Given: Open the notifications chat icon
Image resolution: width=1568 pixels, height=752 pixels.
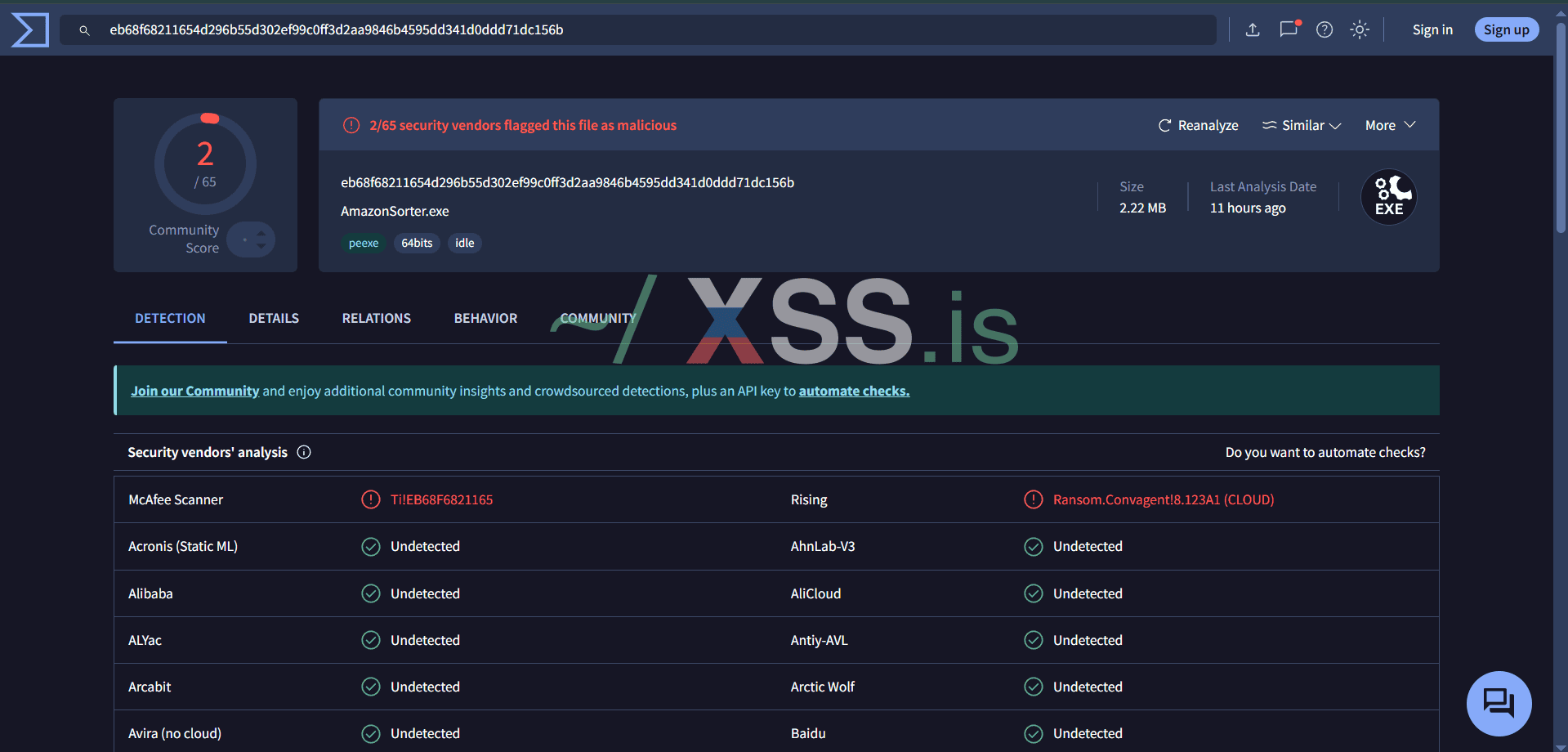Looking at the screenshot, I should point(1289,29).
